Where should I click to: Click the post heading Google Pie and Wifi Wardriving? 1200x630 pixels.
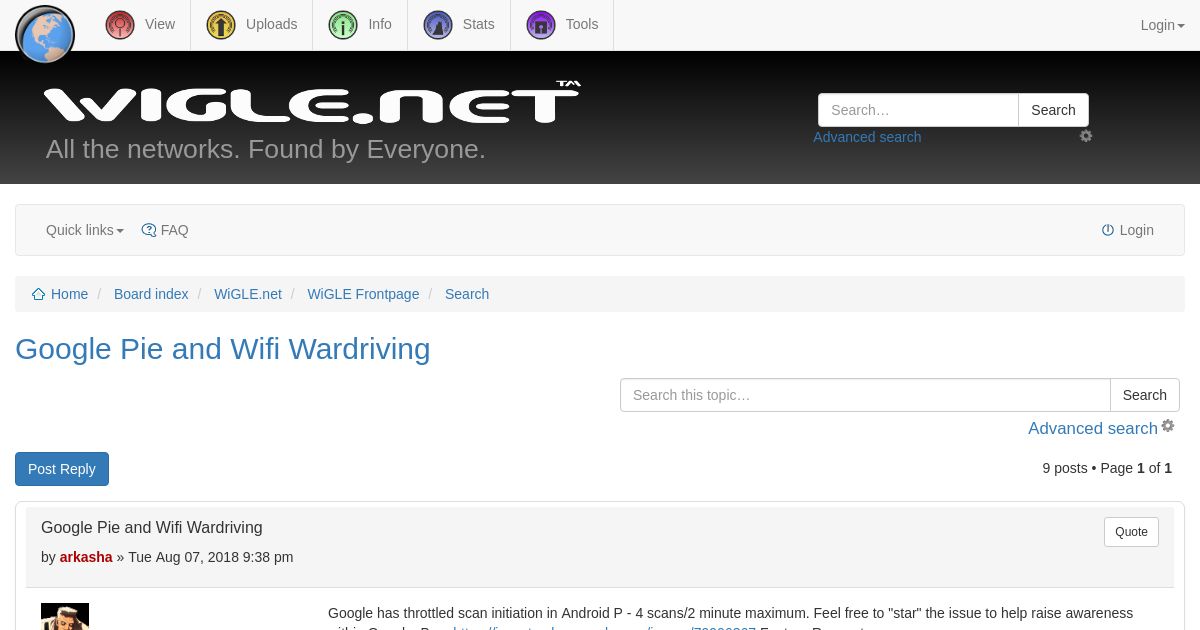point(152,527)
